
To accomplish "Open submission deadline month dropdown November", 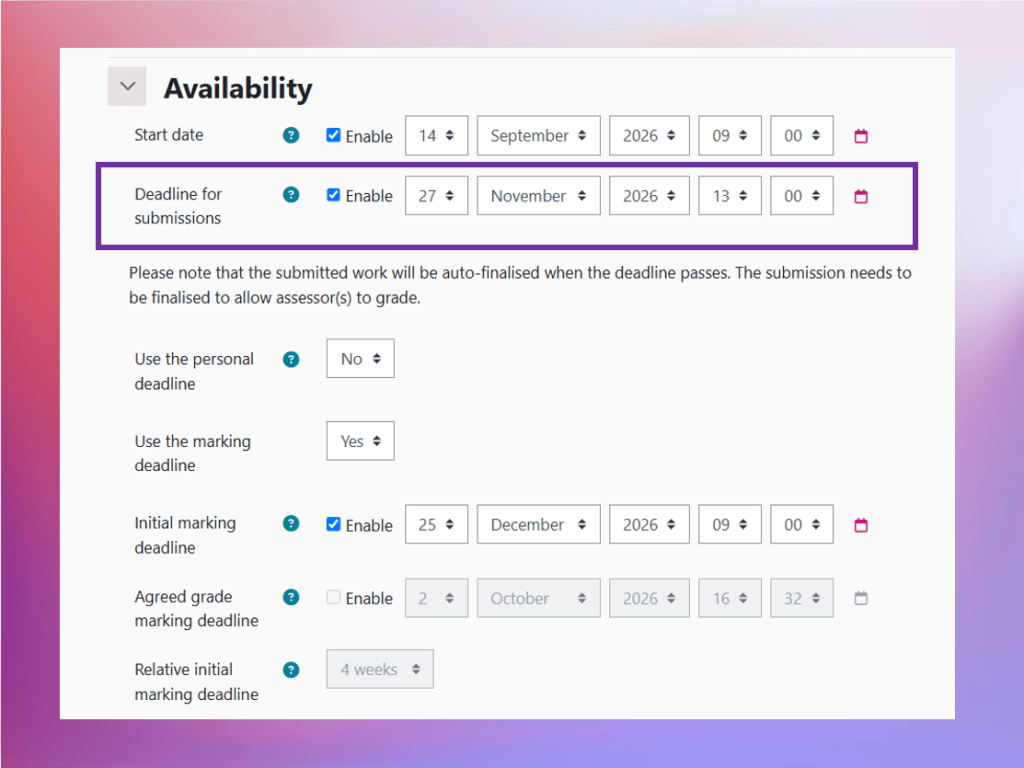I will coord(538,195).
